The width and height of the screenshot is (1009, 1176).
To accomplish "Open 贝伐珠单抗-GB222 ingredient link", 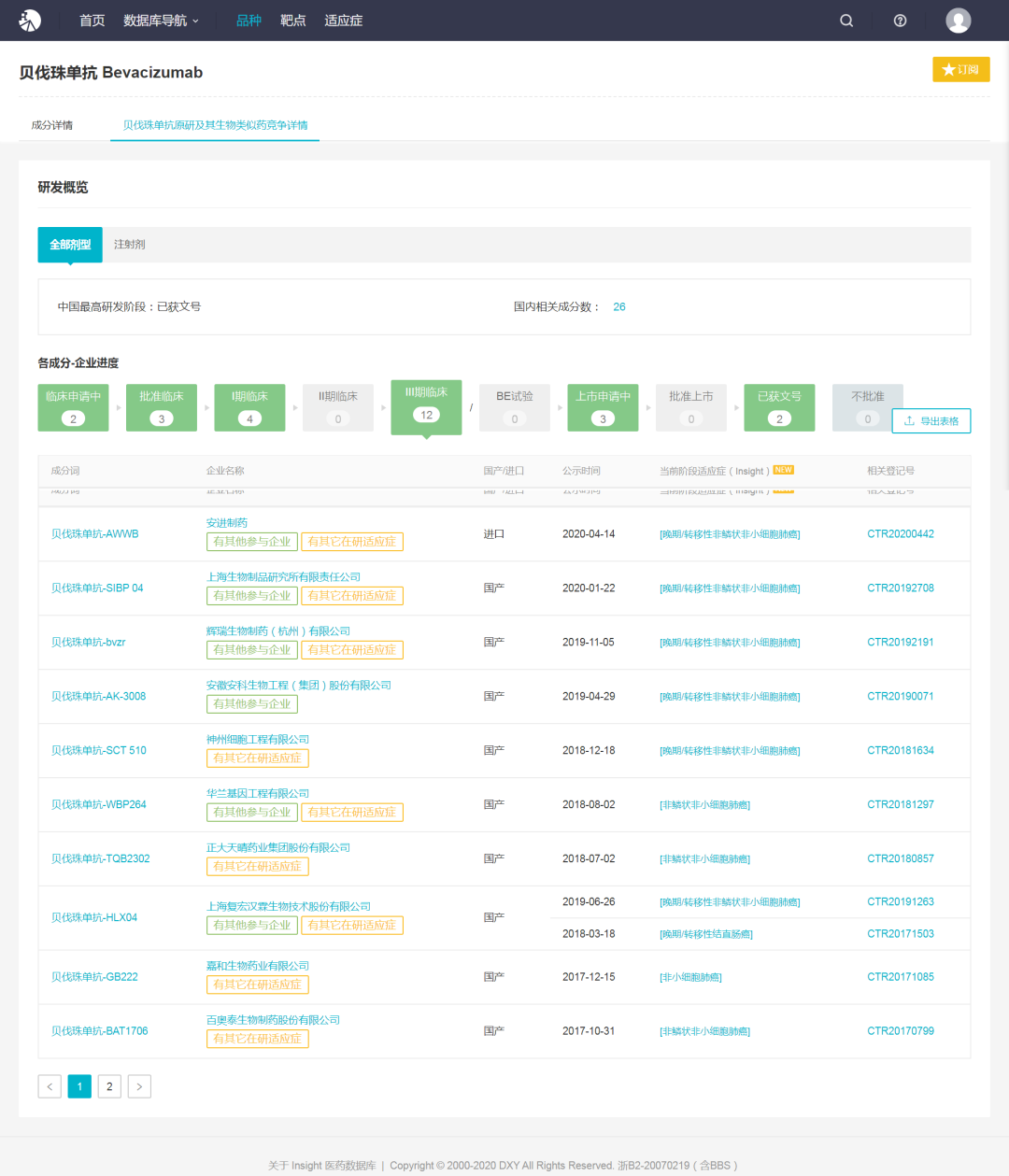I will [x=94, y=977].
